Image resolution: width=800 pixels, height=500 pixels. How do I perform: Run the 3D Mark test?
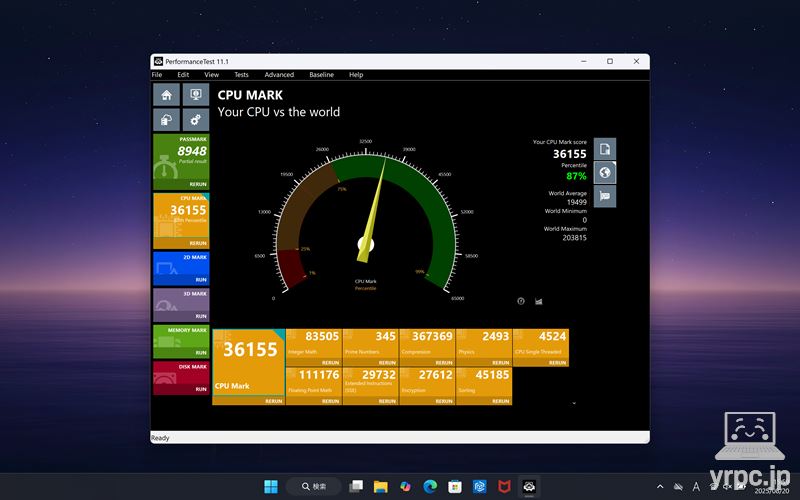(x=201, y=316)
